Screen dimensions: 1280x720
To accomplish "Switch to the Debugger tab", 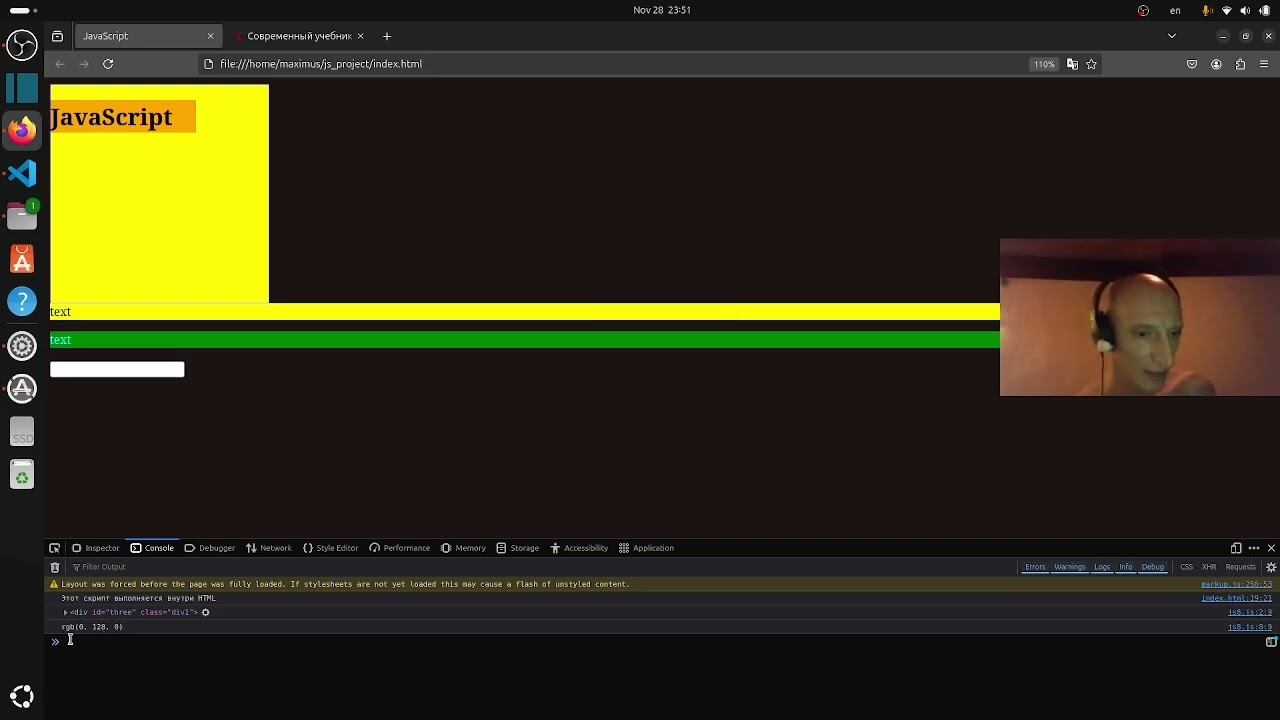I will pyautogui.click(x=210, y=548).
